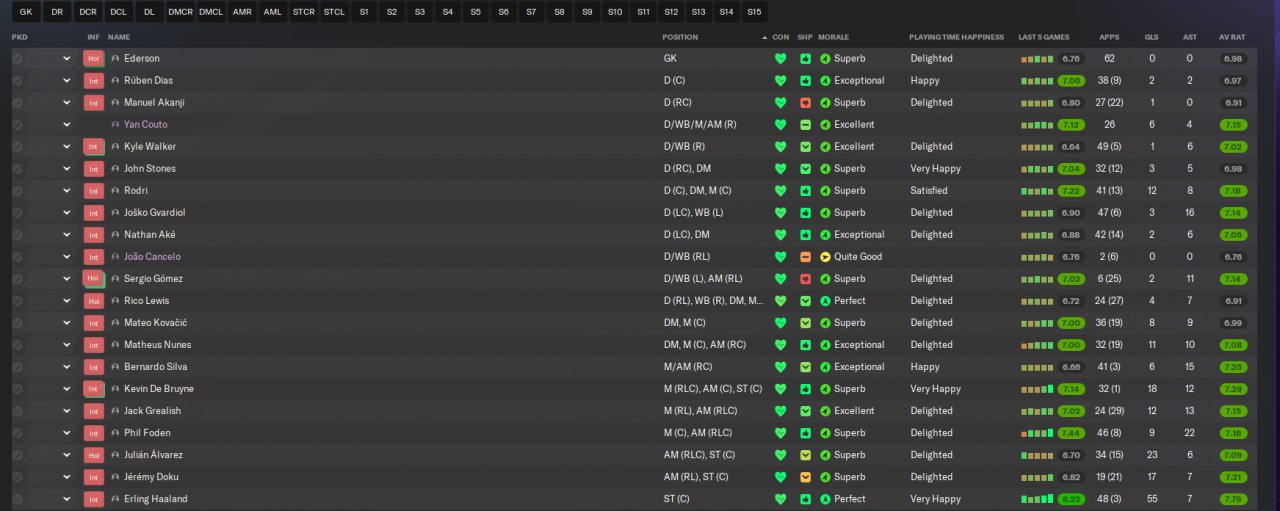Toggle the picked checkmark for Nathan Aké

(17, 235)
